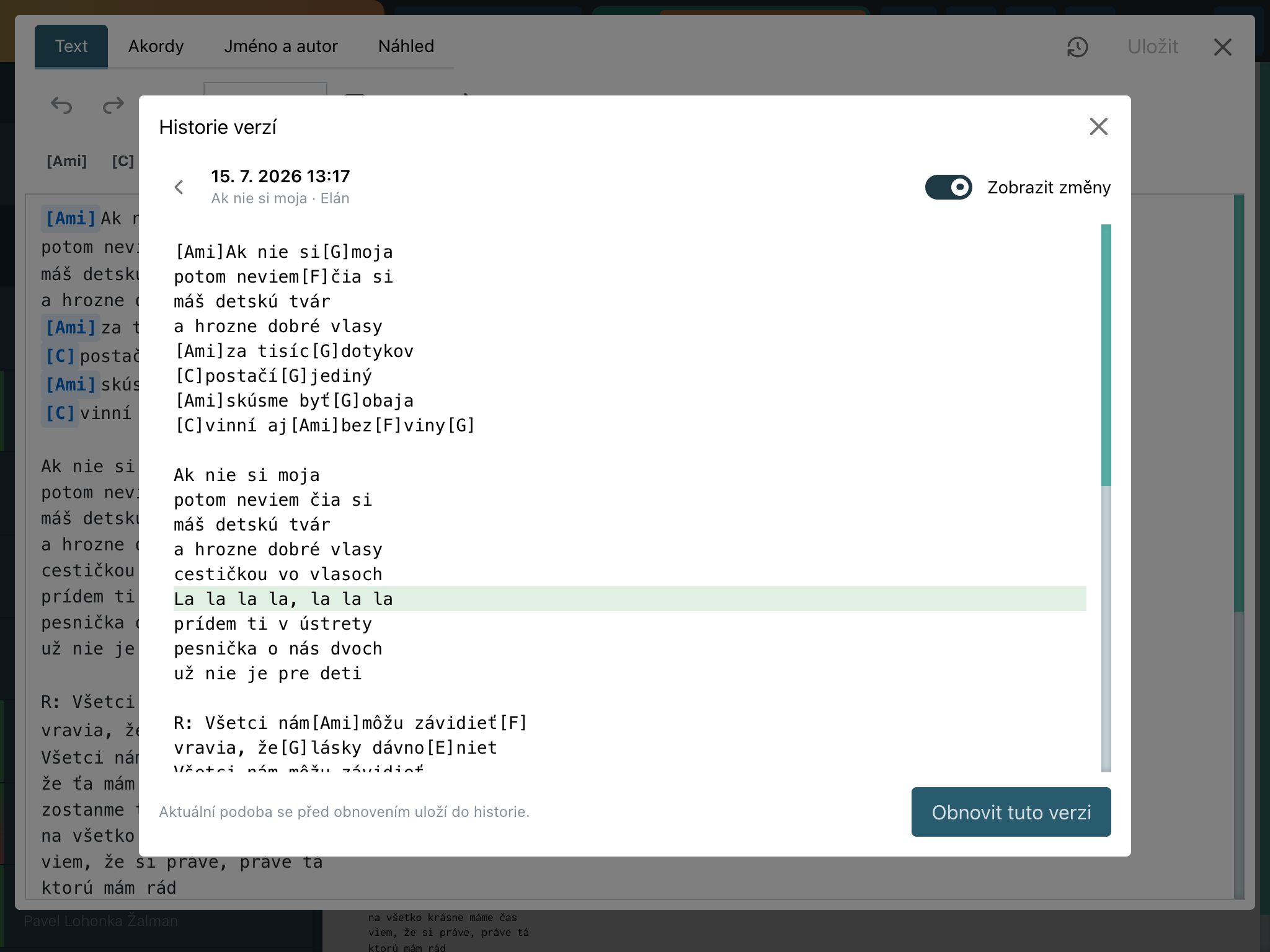Open the Text tab
The width and height of the screenshot is (1270, 952).
click(x=71, y=46)
